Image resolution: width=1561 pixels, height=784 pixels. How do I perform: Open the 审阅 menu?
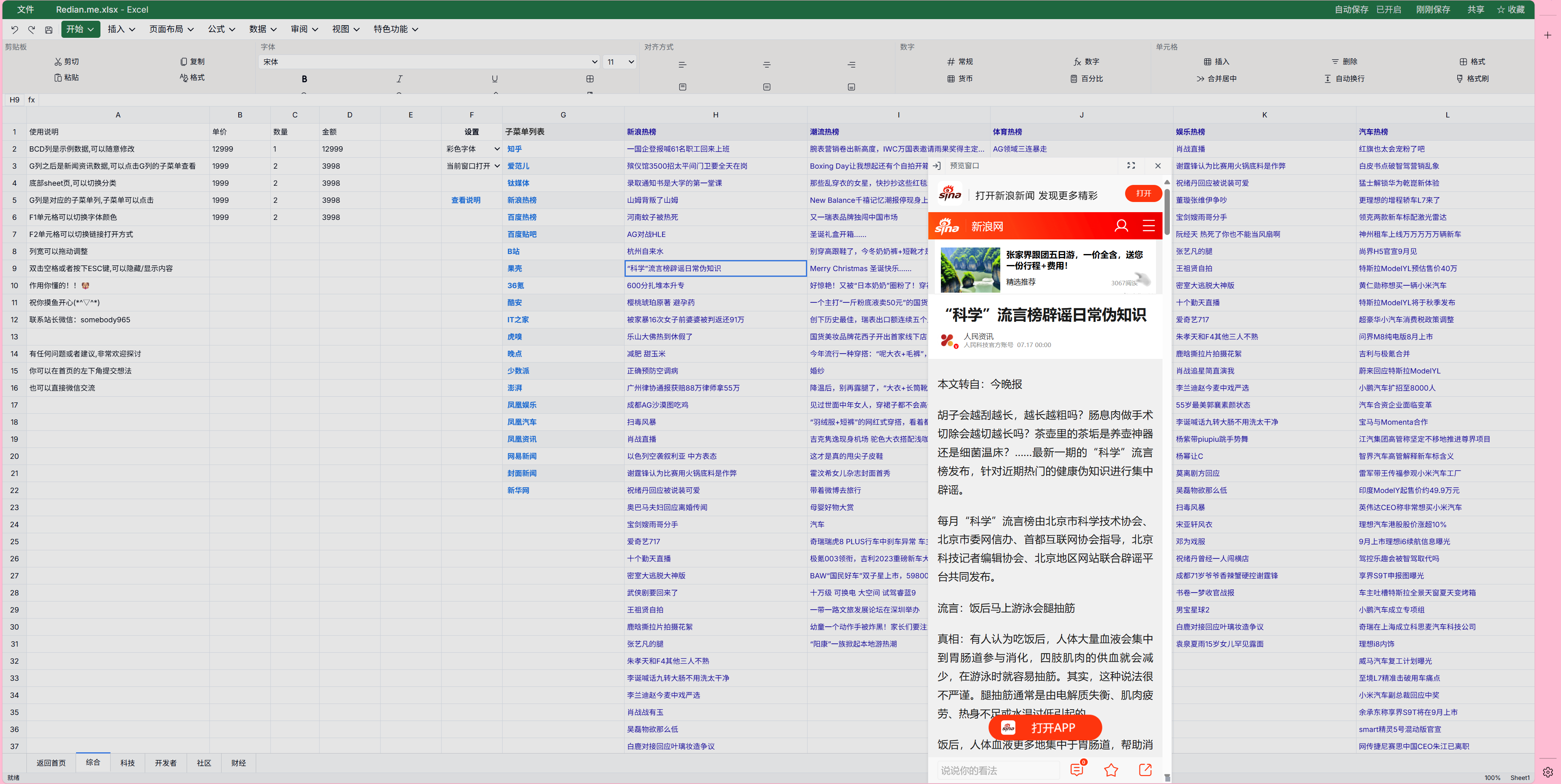pyautogui.click(x=304, y=29)
